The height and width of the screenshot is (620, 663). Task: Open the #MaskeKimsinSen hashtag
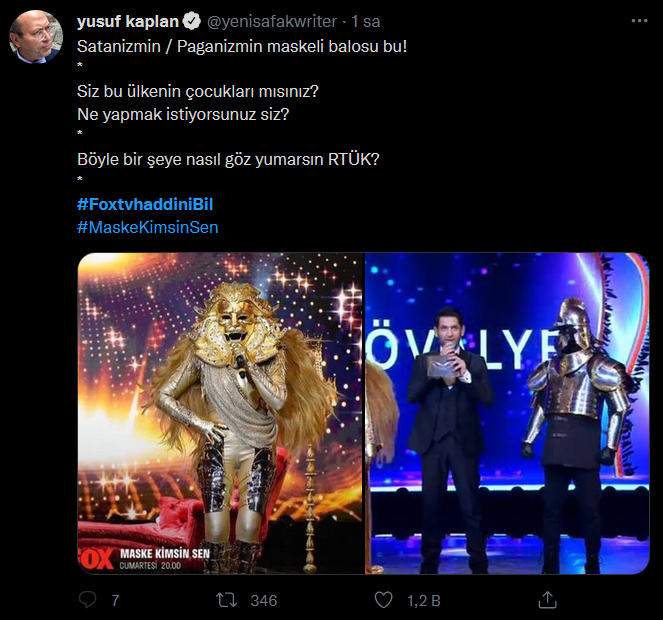point(147,227)
